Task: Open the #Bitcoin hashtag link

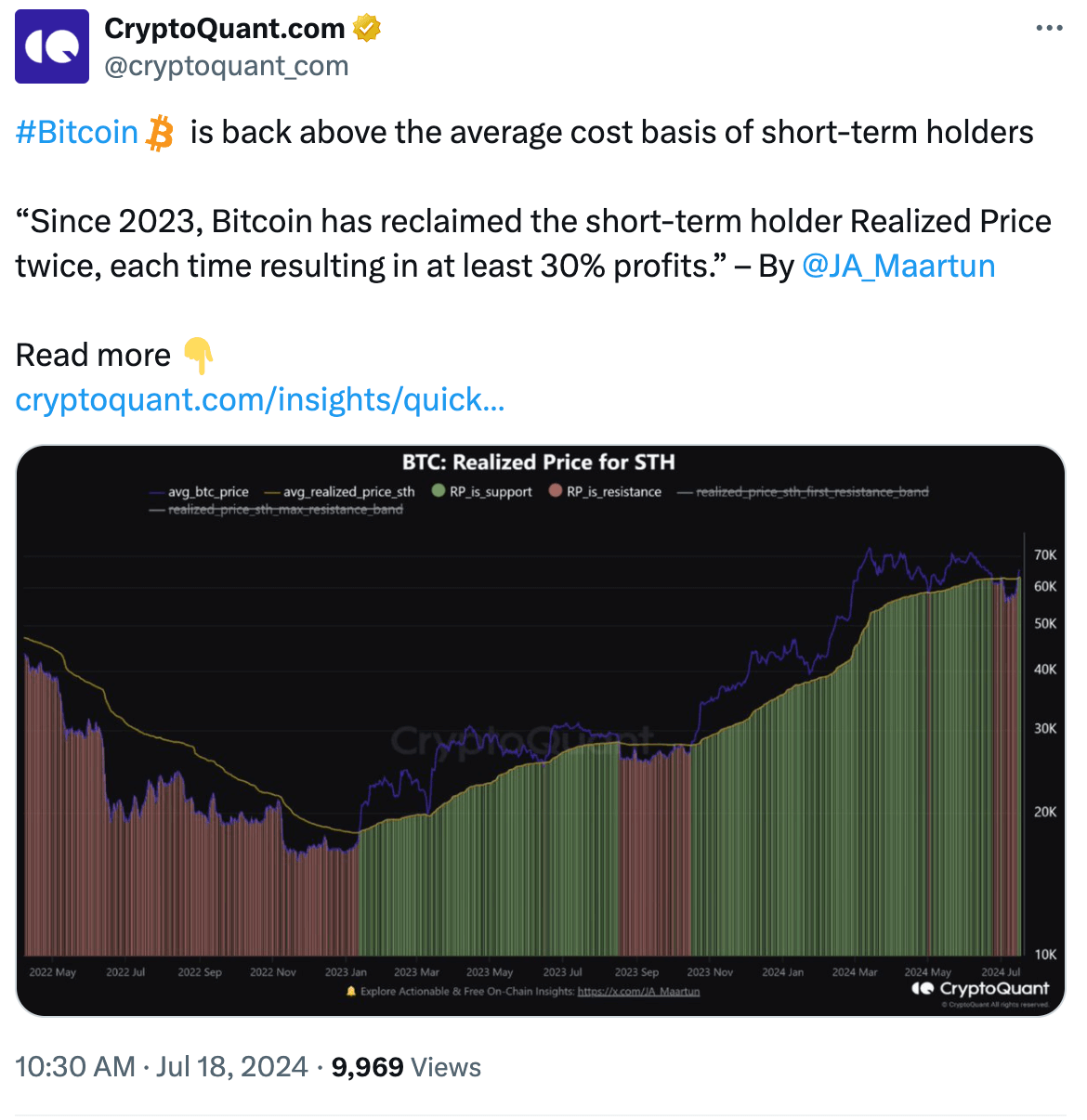Action: point(74,133)
